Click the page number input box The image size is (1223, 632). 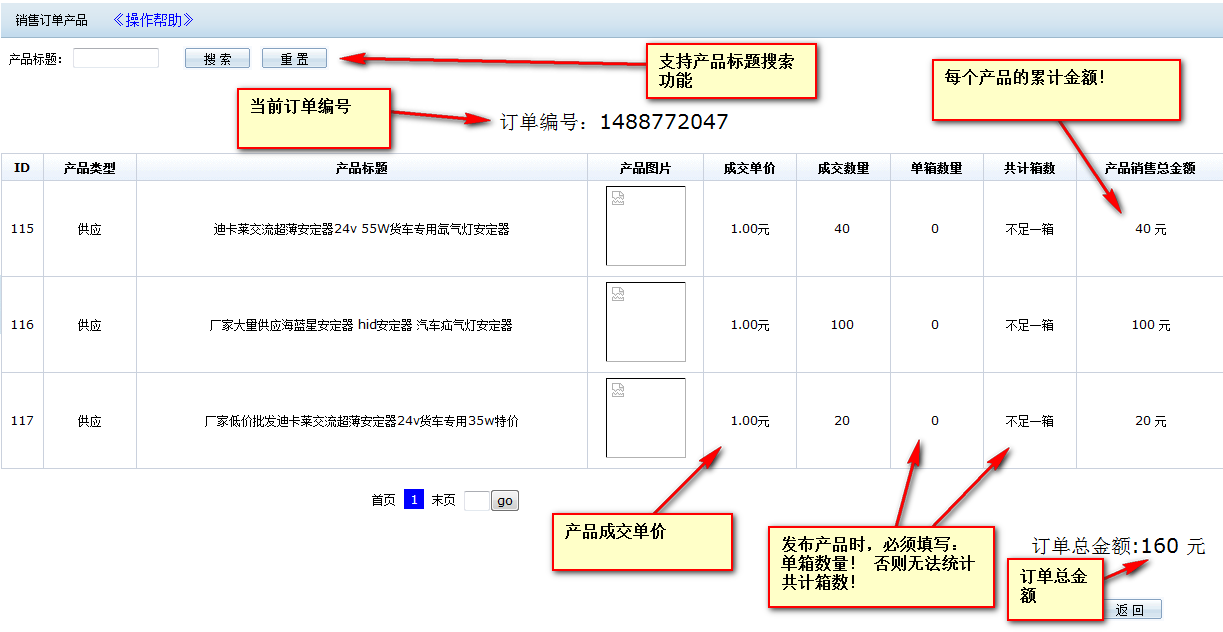point(477,501)
